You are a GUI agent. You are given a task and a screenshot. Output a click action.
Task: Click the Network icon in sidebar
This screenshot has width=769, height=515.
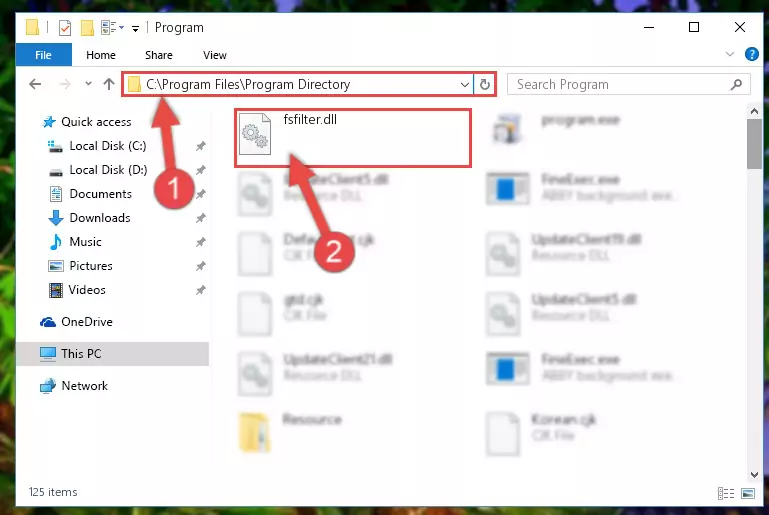click(48, 386)
